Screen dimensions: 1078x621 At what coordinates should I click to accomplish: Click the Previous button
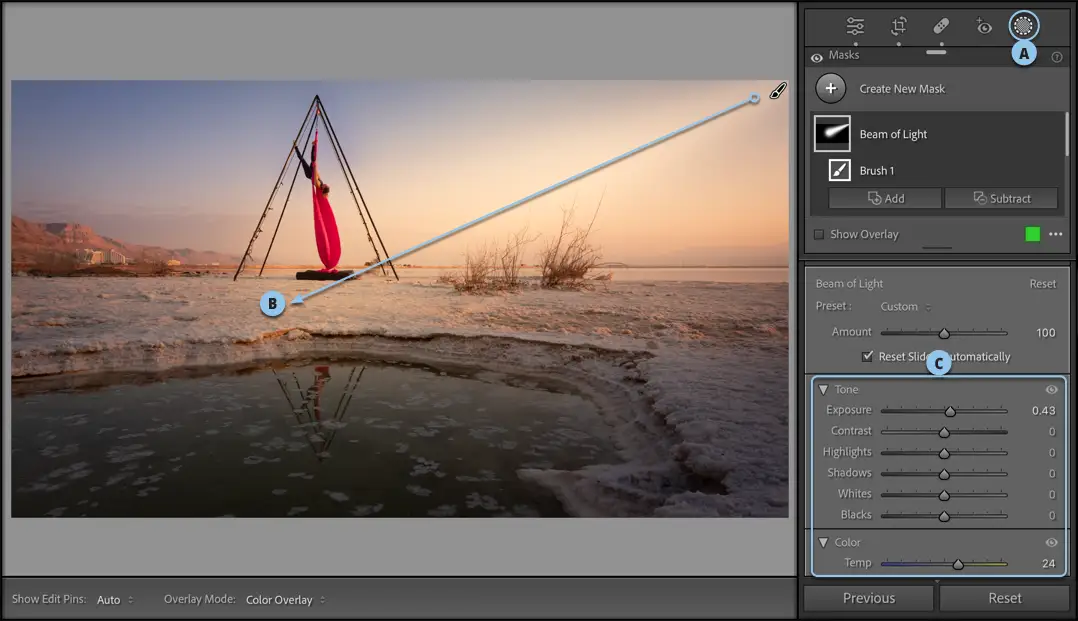click(x=868, y=598)
